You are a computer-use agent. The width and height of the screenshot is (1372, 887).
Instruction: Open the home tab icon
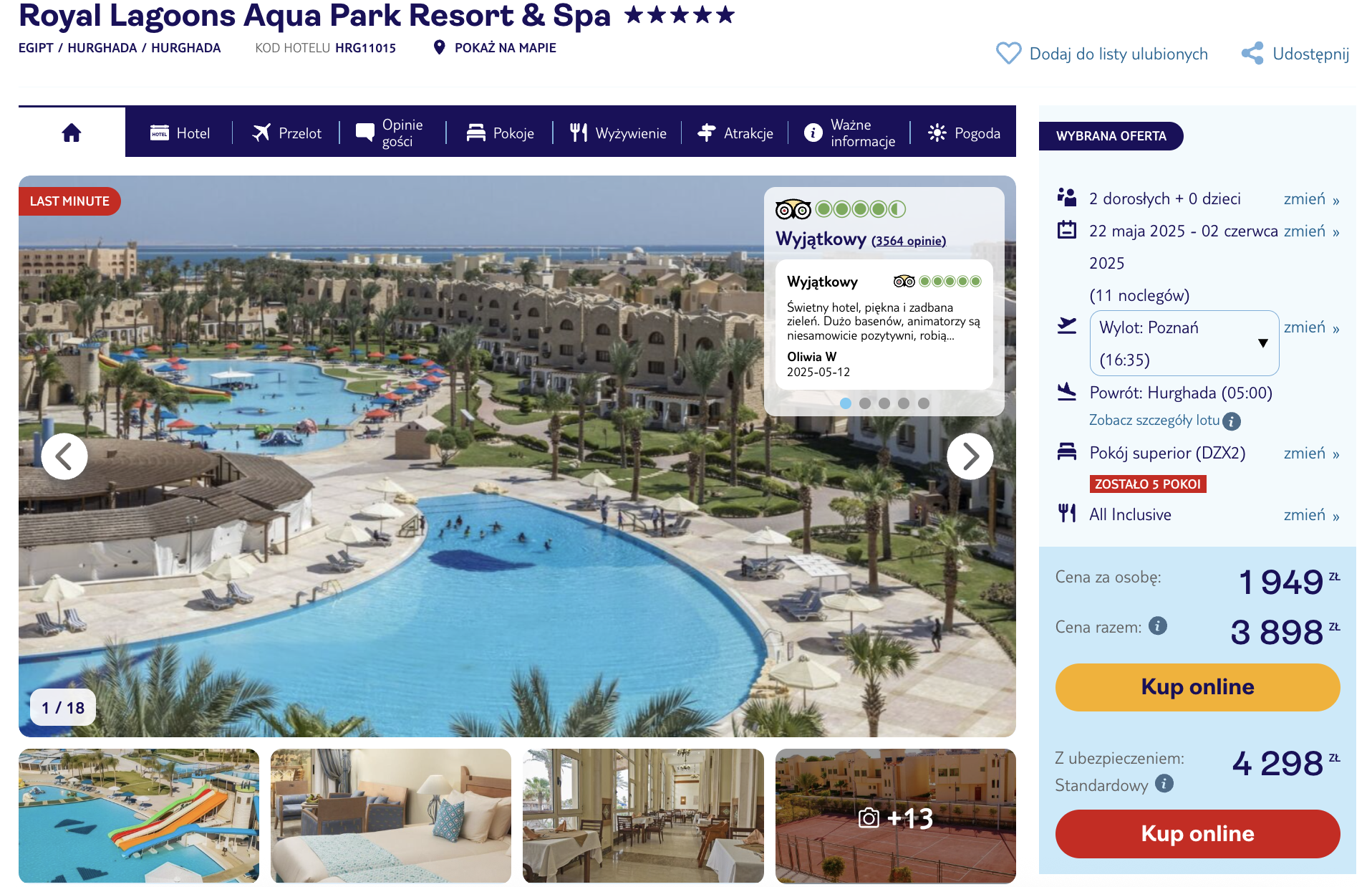[x=72, y=133]
